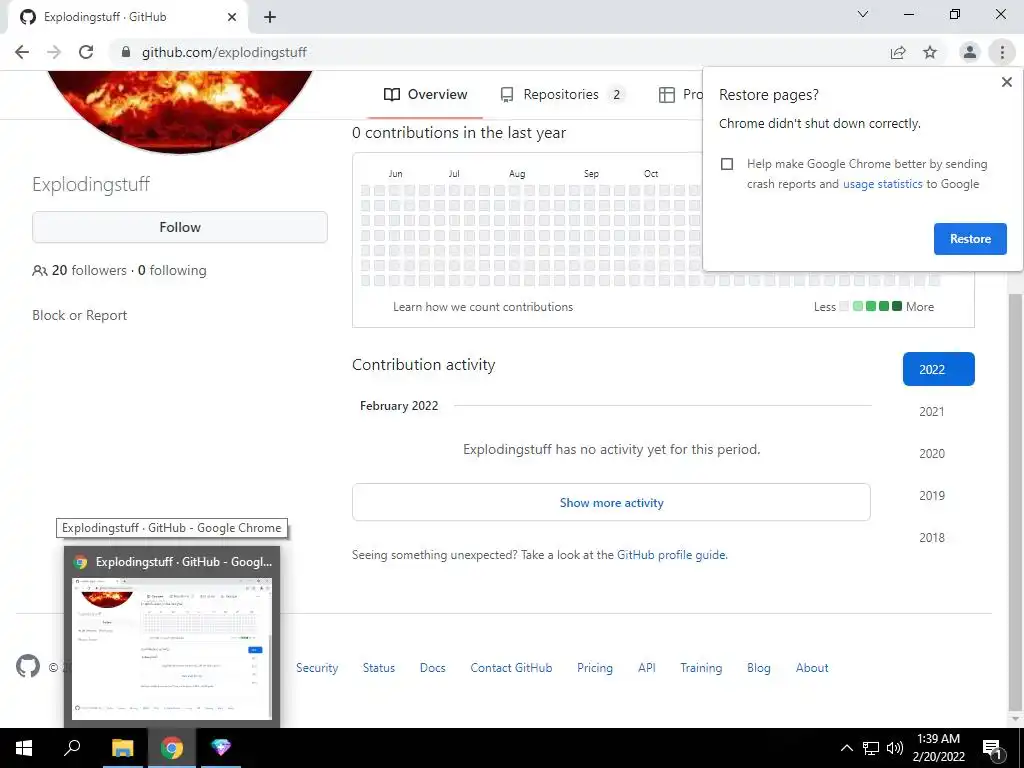Open the Repositories tab
This screenshot has height=768, width=1024.
point(562,95)
